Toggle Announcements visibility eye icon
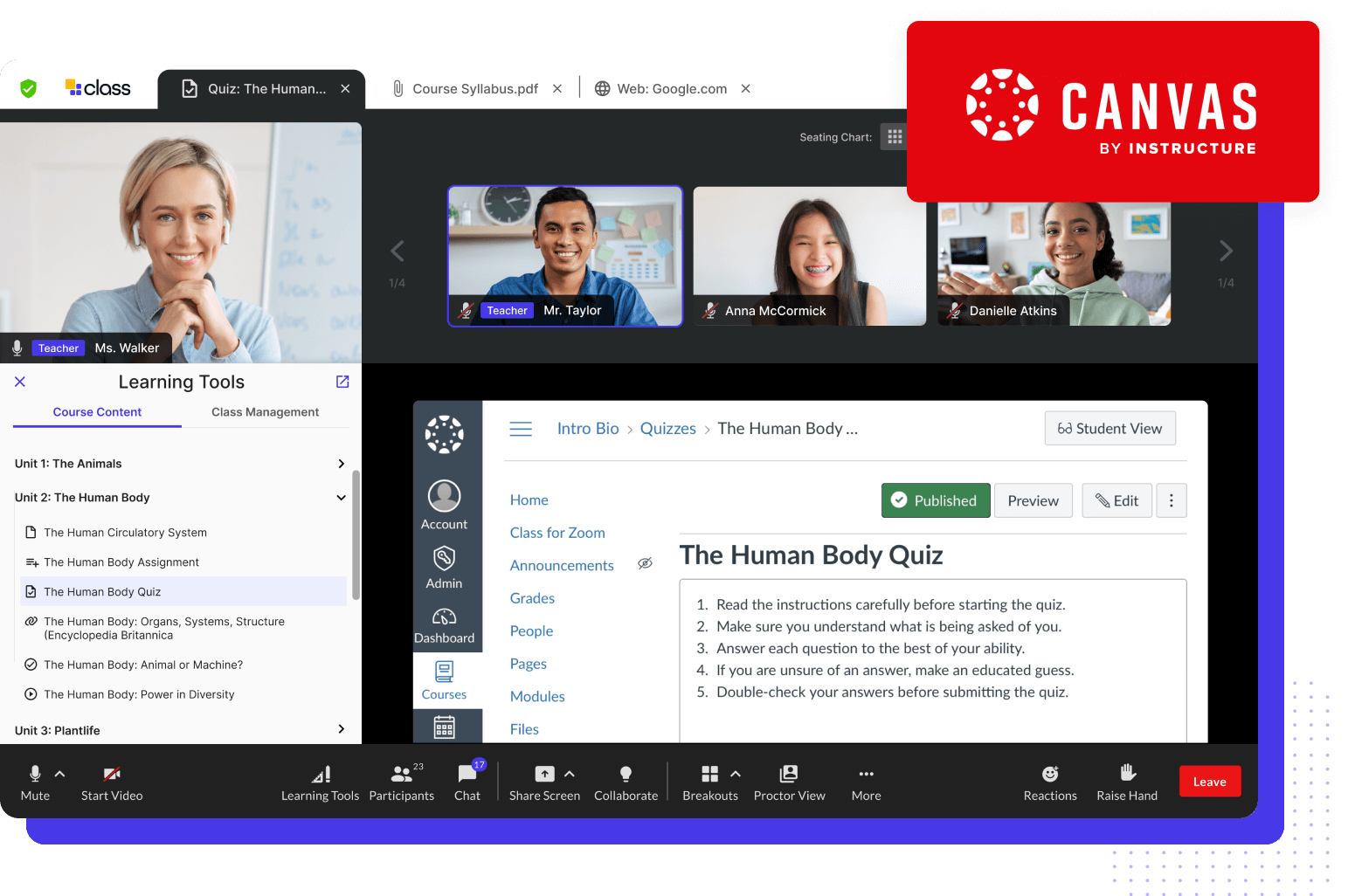 pos(645,563)
